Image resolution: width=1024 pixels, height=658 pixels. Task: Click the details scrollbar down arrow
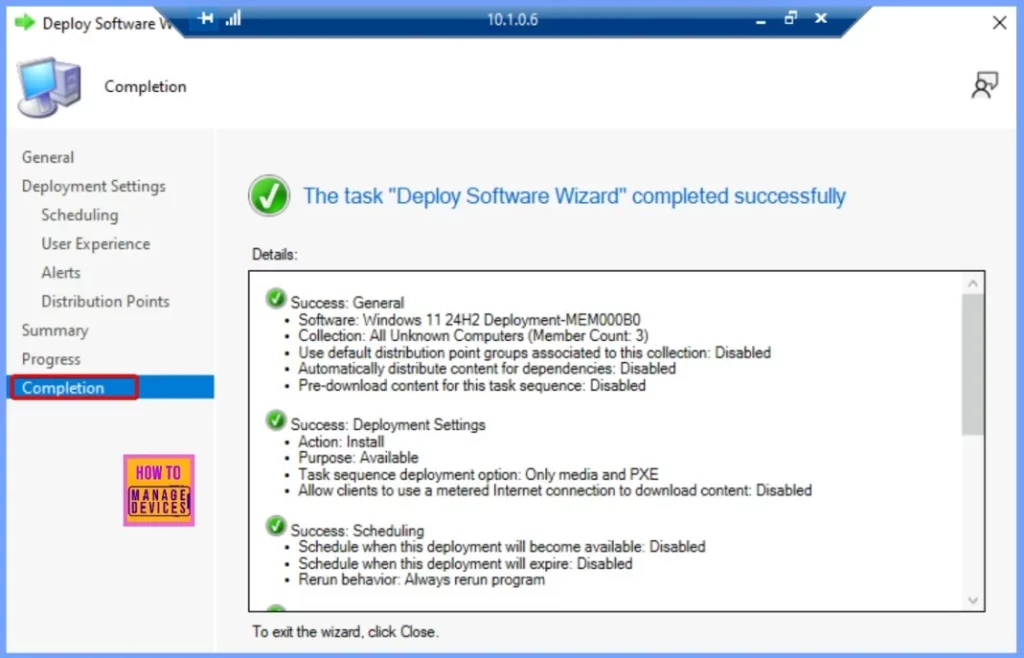(972, 600)
